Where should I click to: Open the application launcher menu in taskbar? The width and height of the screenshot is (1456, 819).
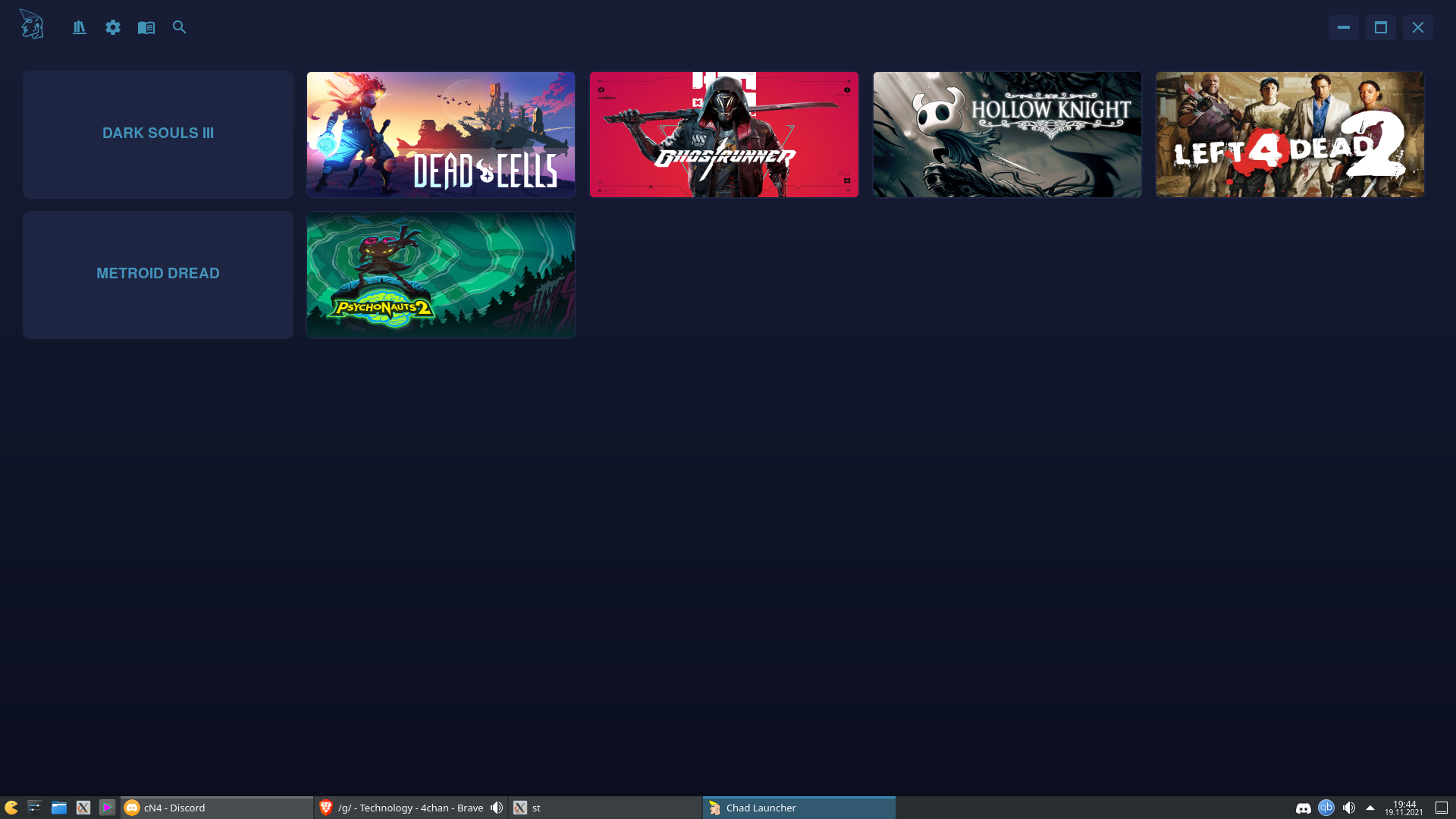(x=11, y=808)
